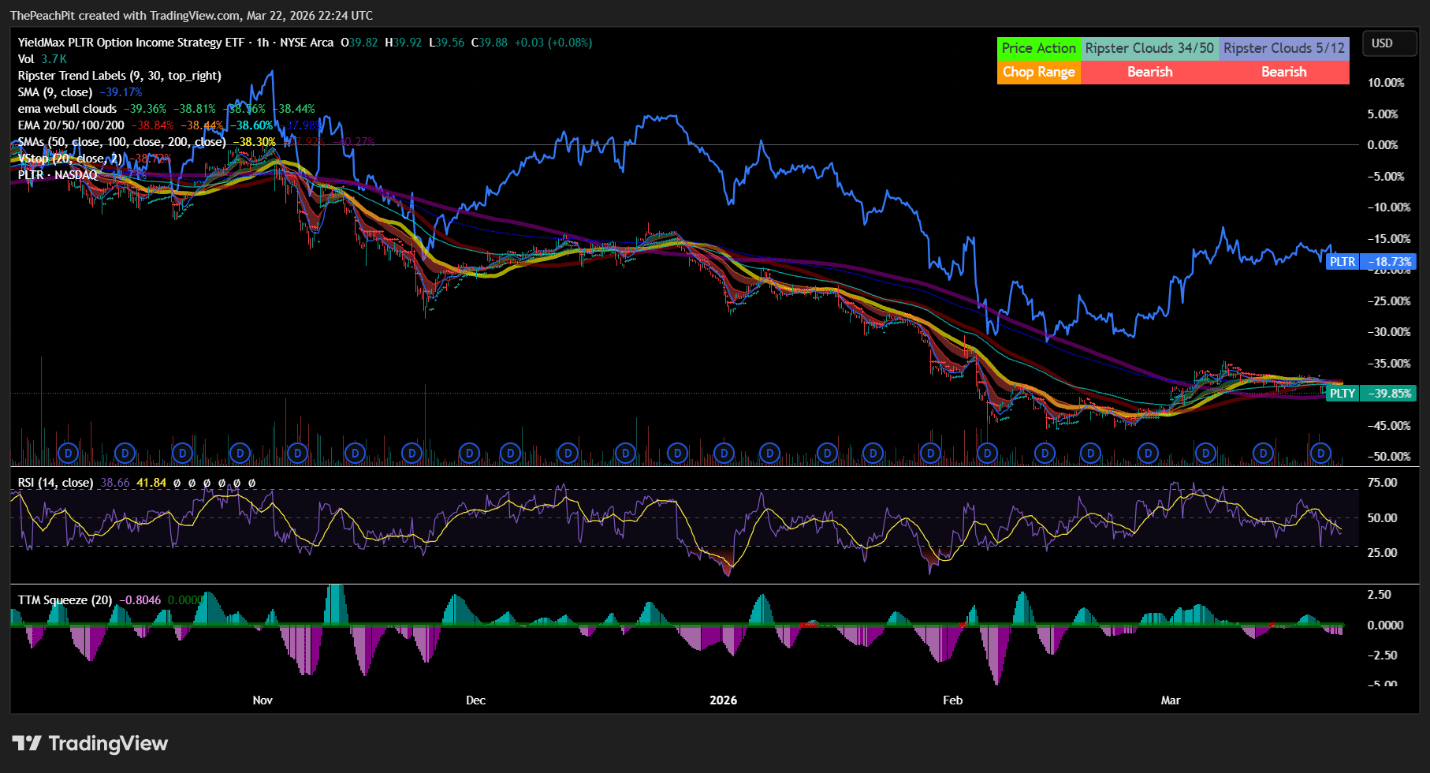1430x773 pixels.
Task: Click the TradingView logo
Action: click(90, 744)
